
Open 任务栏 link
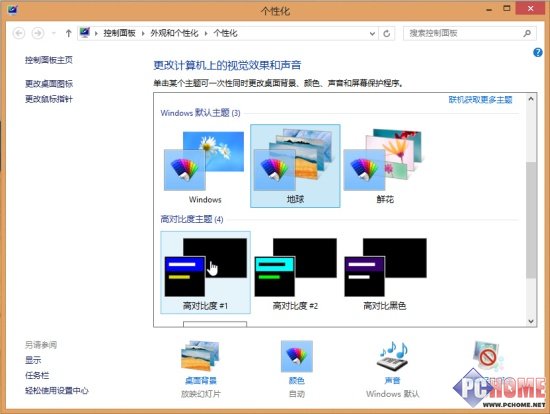point(37,375)
